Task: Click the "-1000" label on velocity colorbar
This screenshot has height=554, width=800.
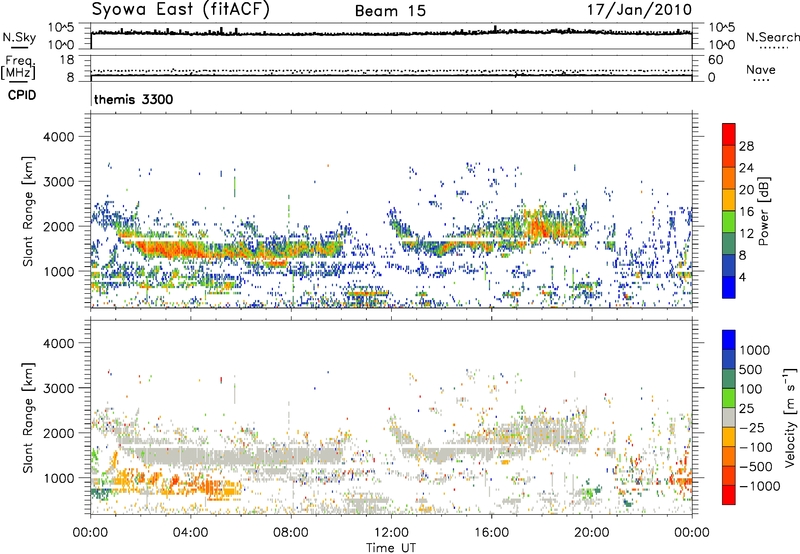Action: tap(760, 486)
